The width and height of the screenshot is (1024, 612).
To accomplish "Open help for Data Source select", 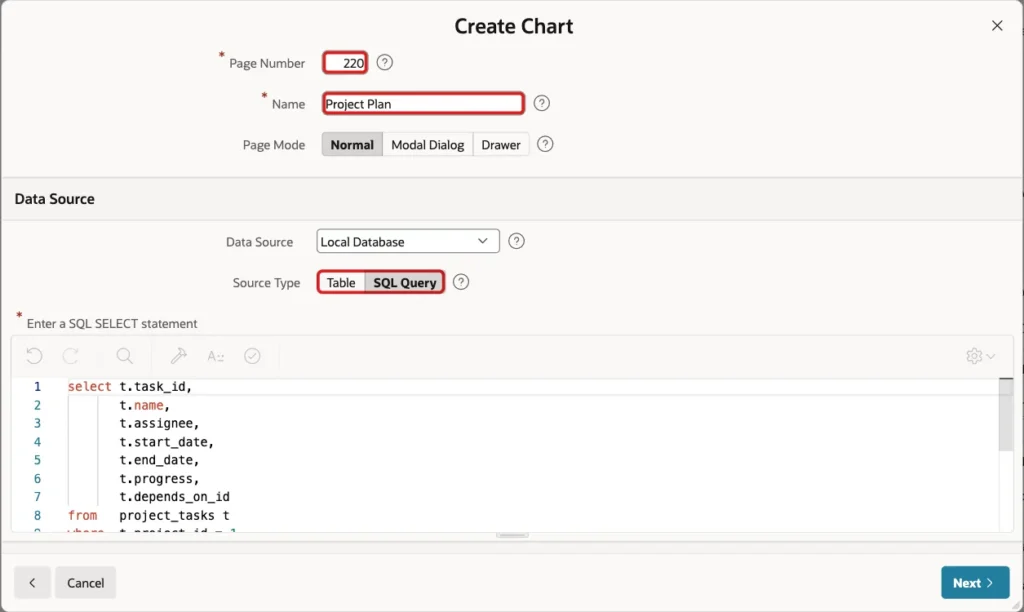I will 517,242.
